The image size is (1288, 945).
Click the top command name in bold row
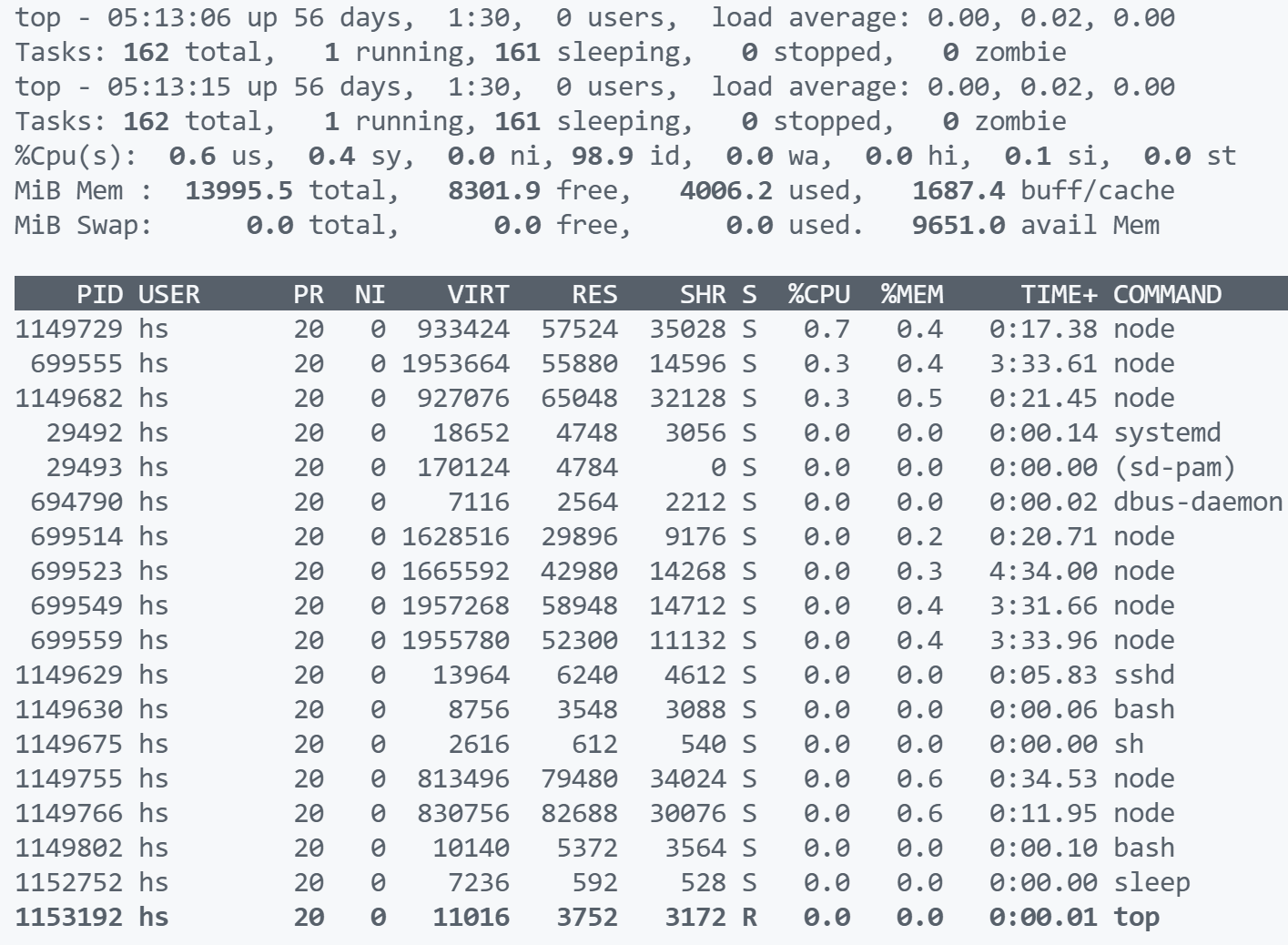tap(1136, 918)
